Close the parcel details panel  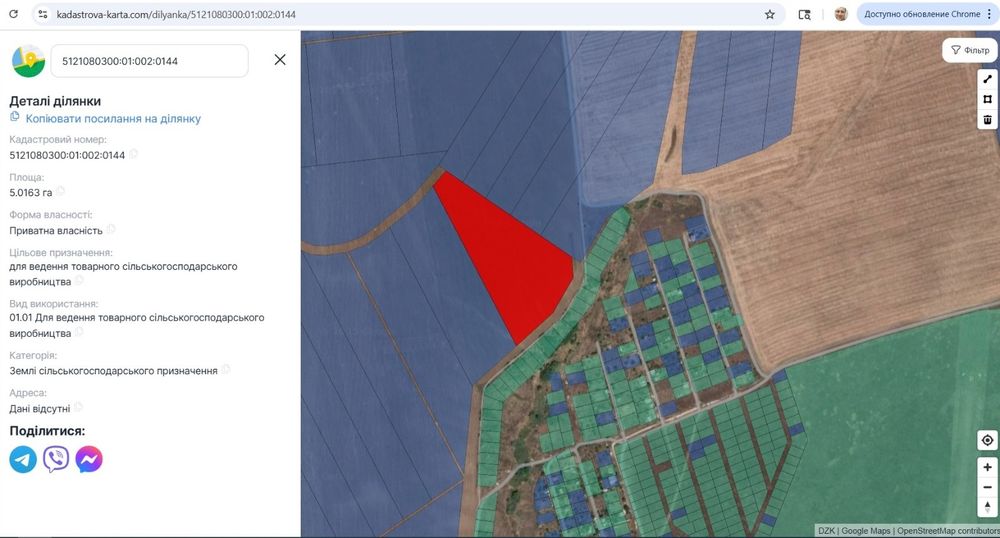point(280,60)
